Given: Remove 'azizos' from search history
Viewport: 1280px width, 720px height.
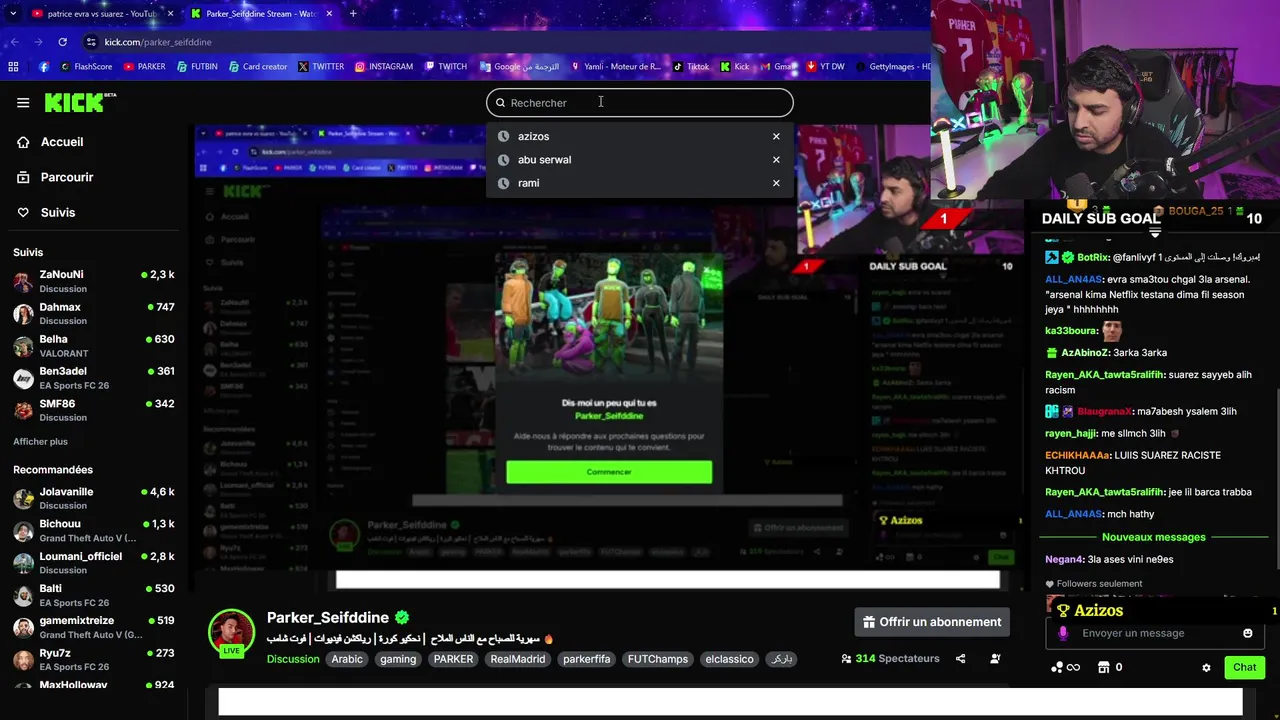Looking at the screenshot, I should (x=776, y=136).
